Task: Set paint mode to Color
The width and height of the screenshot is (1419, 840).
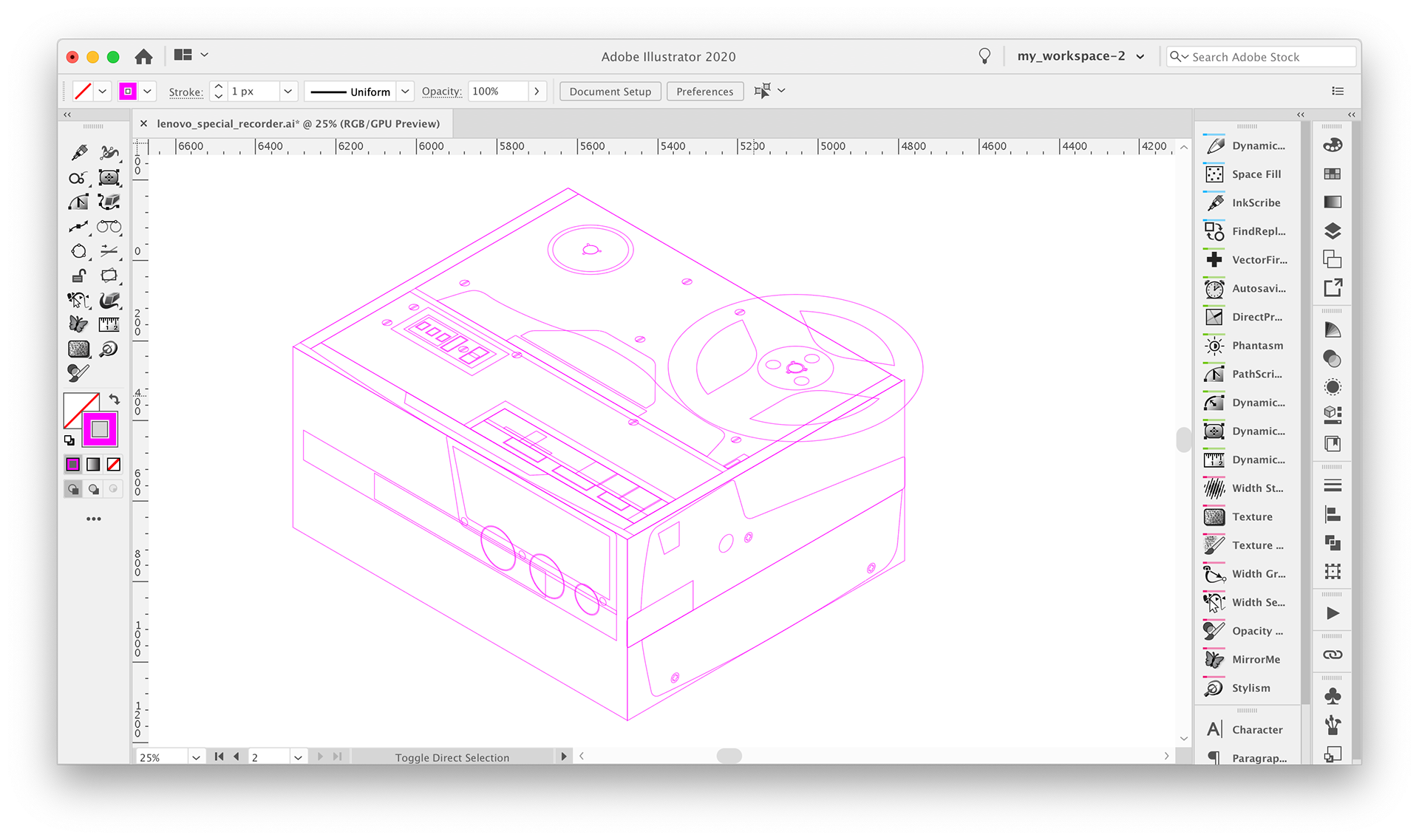Action: coord(73,465)
